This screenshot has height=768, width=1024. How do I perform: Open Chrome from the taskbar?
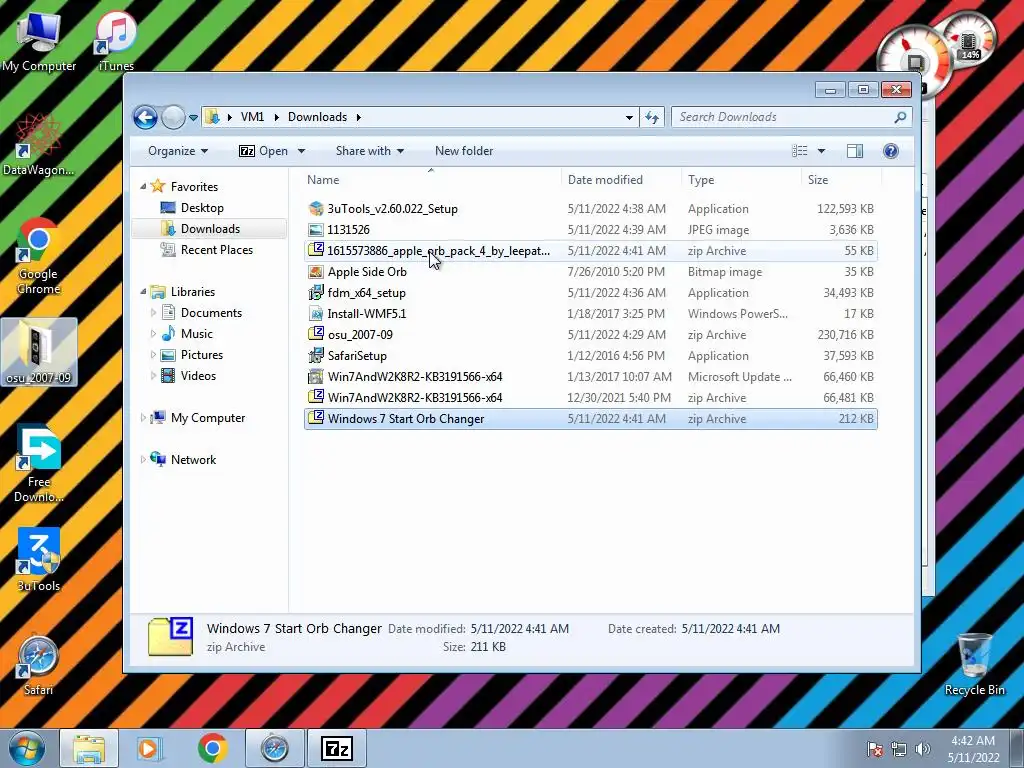(212, 748)
